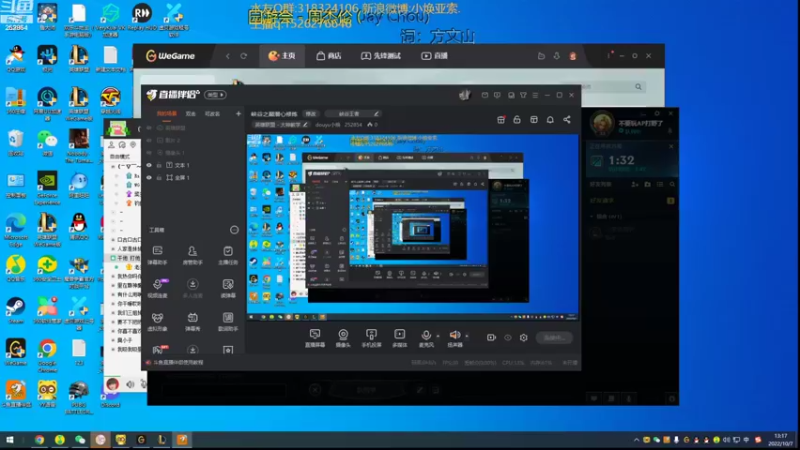This screenshot has height=450, width=800.
Task: Click the padlock icon above preview
Action: [517, 119]
